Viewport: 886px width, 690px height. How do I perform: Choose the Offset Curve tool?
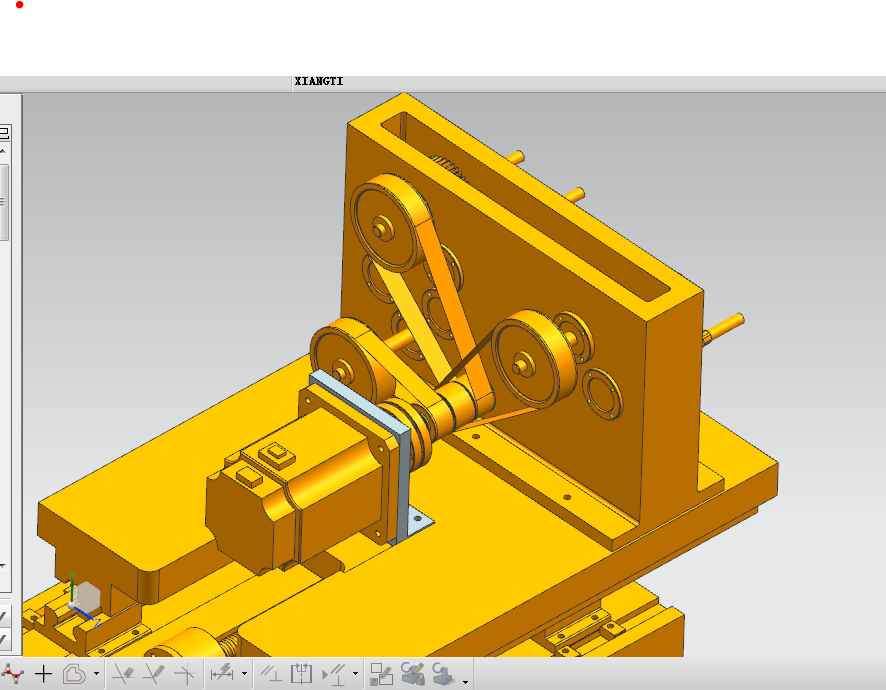[x=75, y=674]
